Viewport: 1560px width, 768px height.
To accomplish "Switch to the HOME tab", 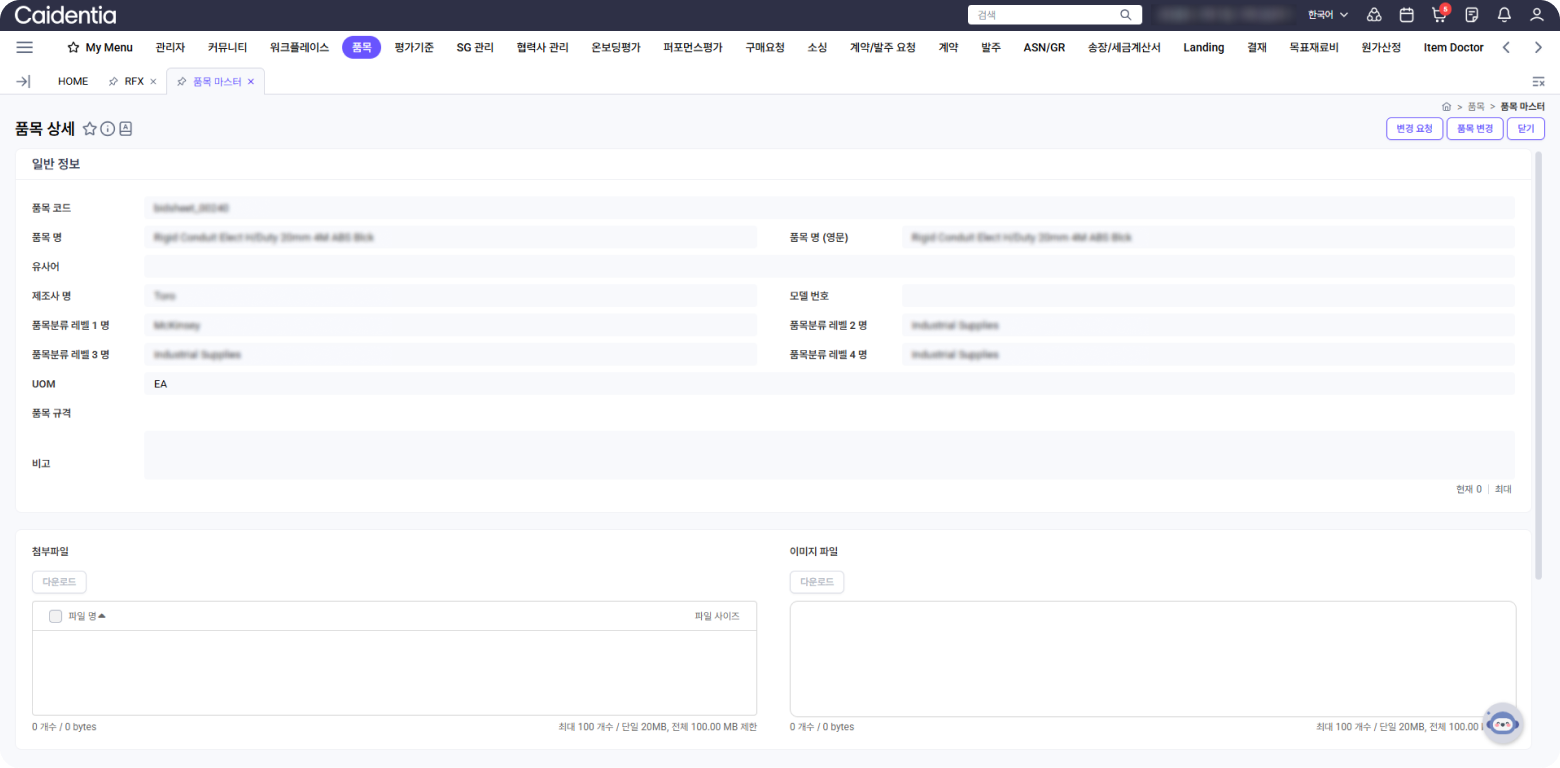I will point(73,82).
